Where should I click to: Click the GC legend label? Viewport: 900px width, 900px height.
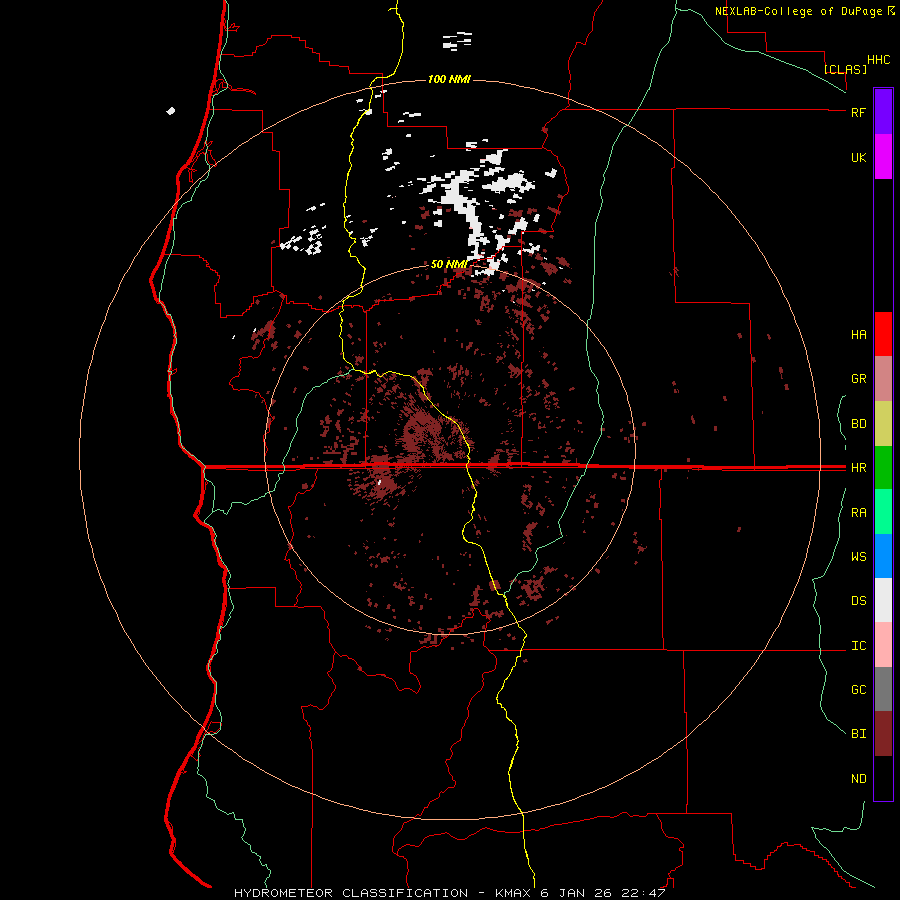coord(858,690)
